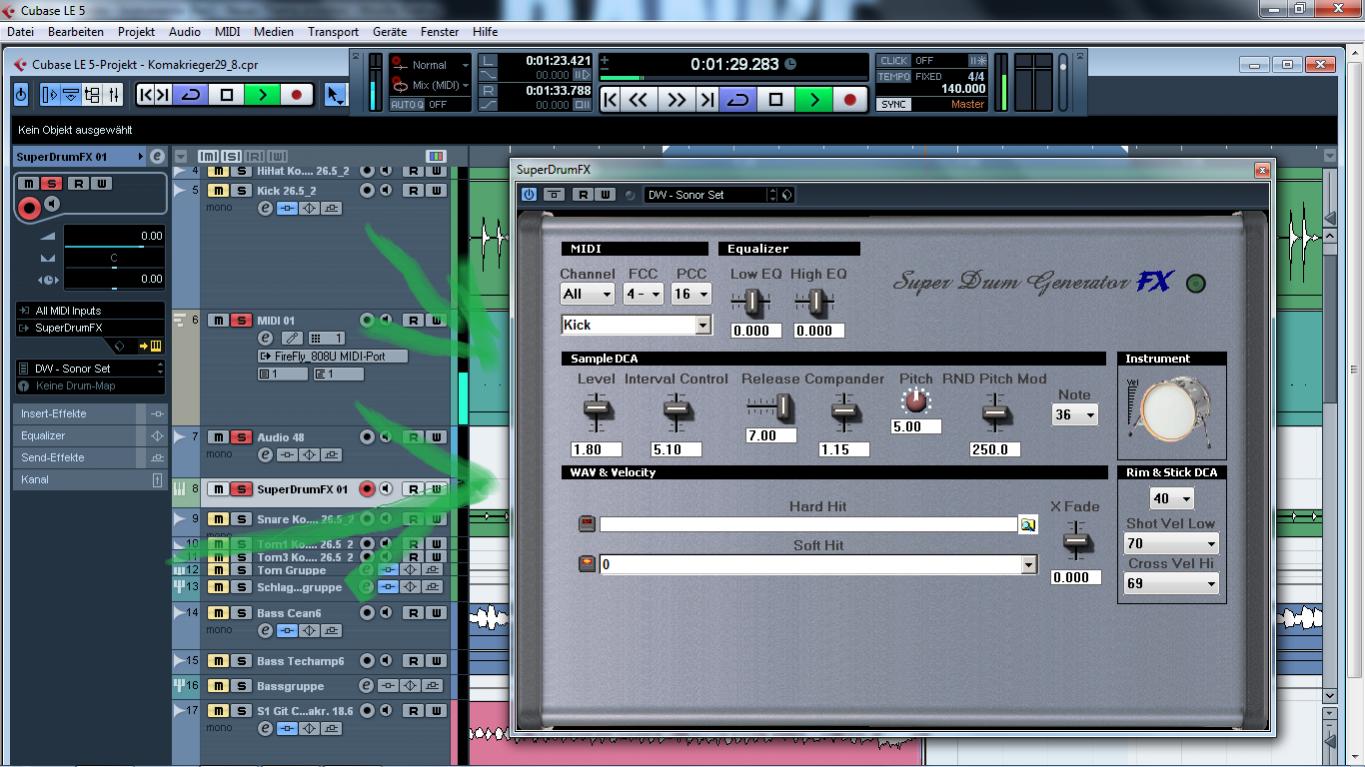Open the DW - Sonor Set program selector in the Inspector

click(x=90, y=368)
